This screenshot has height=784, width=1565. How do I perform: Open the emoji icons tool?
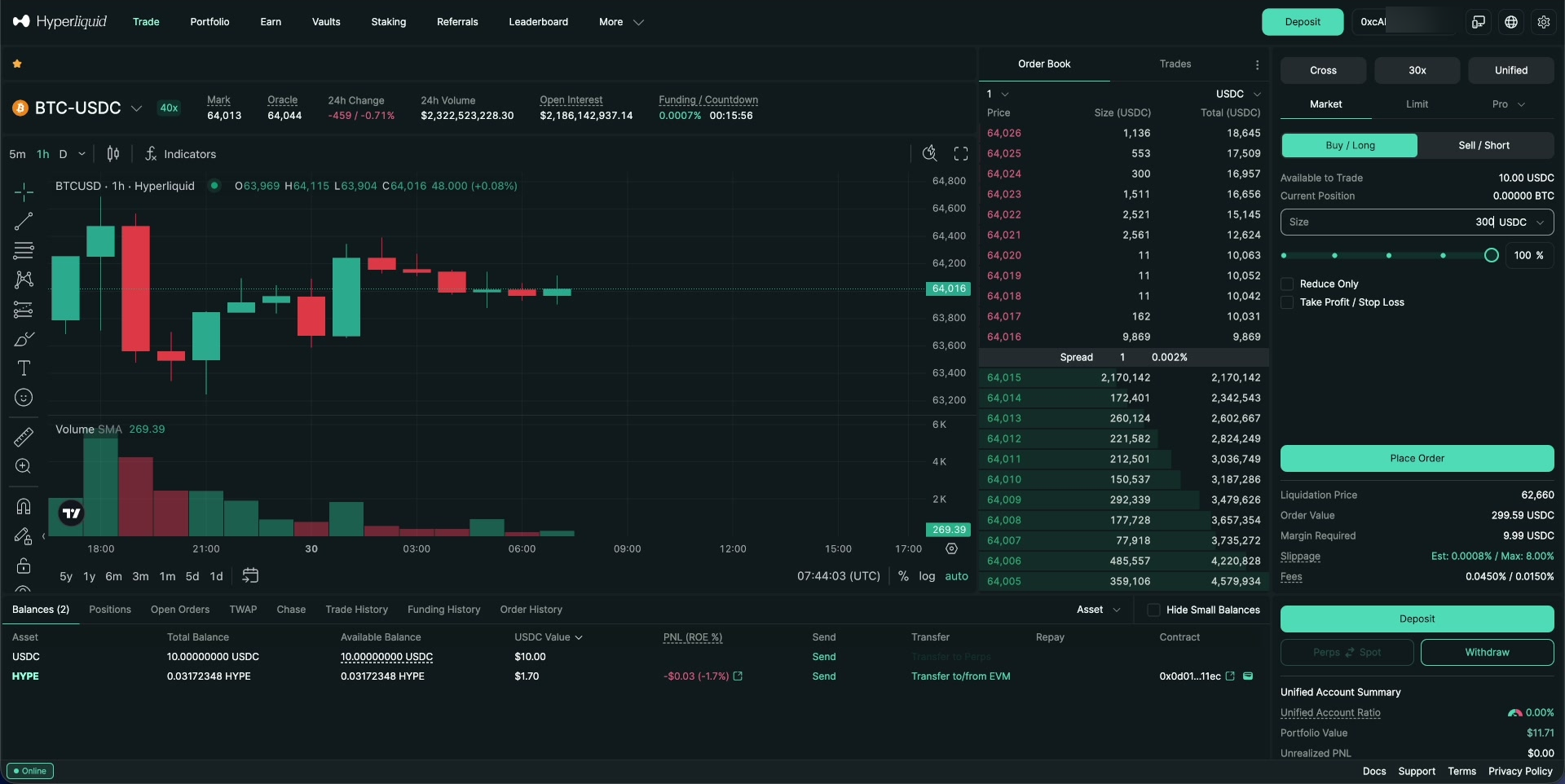click(x=24, y=398)
